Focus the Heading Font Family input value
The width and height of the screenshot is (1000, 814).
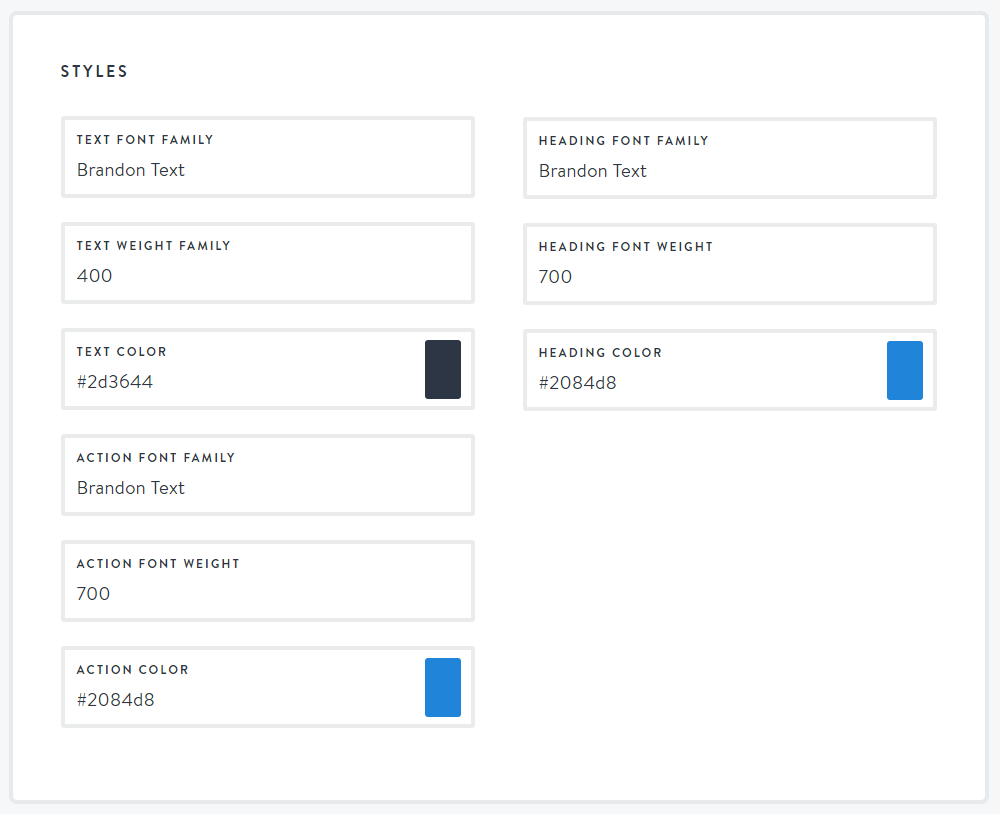593,171
